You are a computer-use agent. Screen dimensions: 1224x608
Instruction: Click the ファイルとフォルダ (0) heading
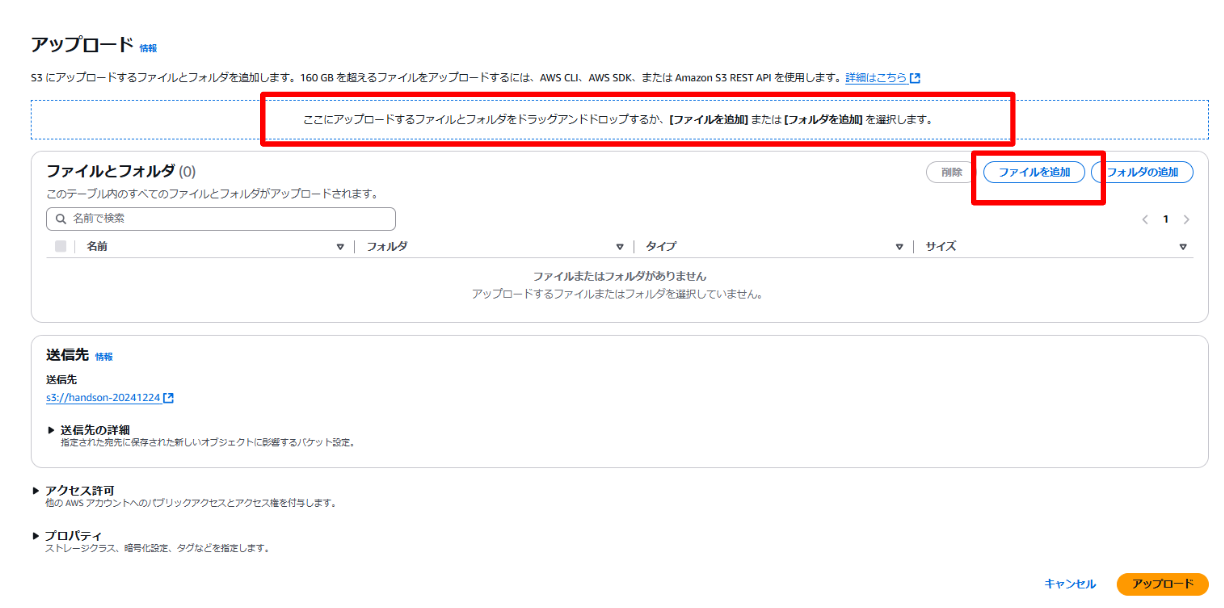[x=121, y=171]
